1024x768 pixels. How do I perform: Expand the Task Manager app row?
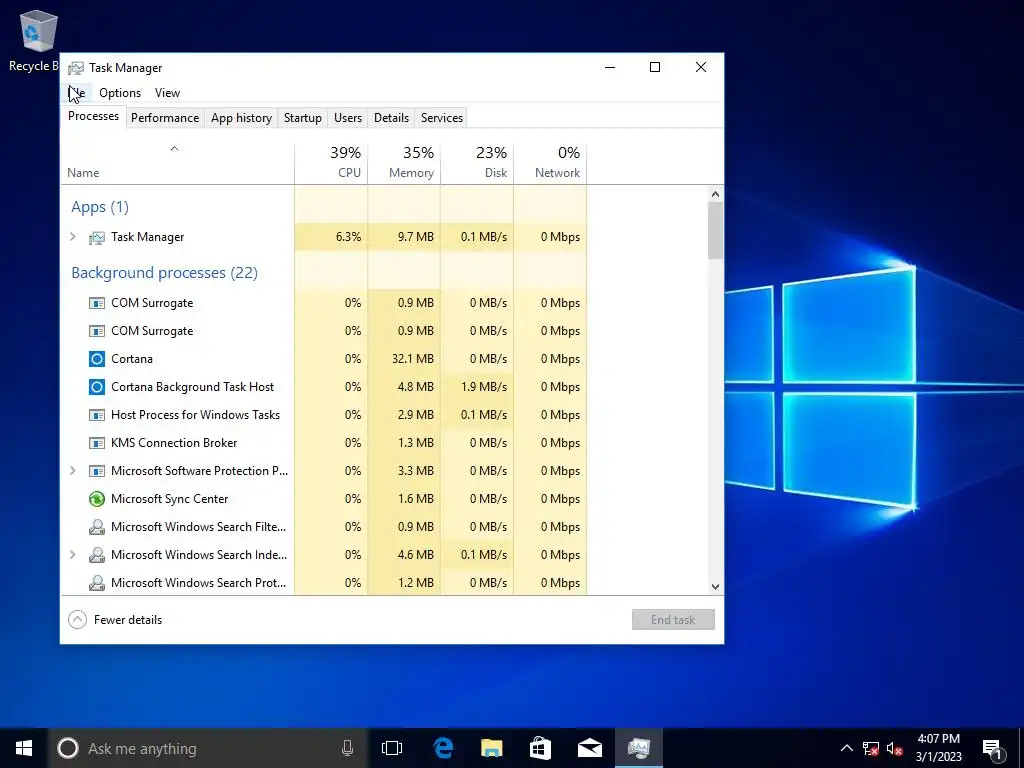click(x=73, y=237)
